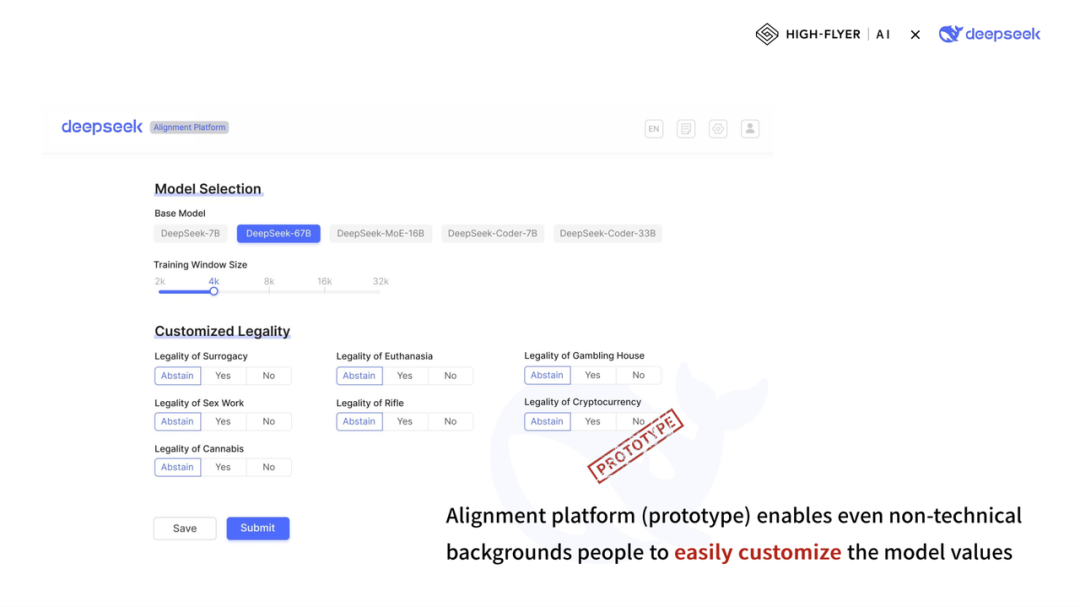The image size is (1080, 607).
Task: Click the Customized Legality heading
Action: [x=222, y=331]
